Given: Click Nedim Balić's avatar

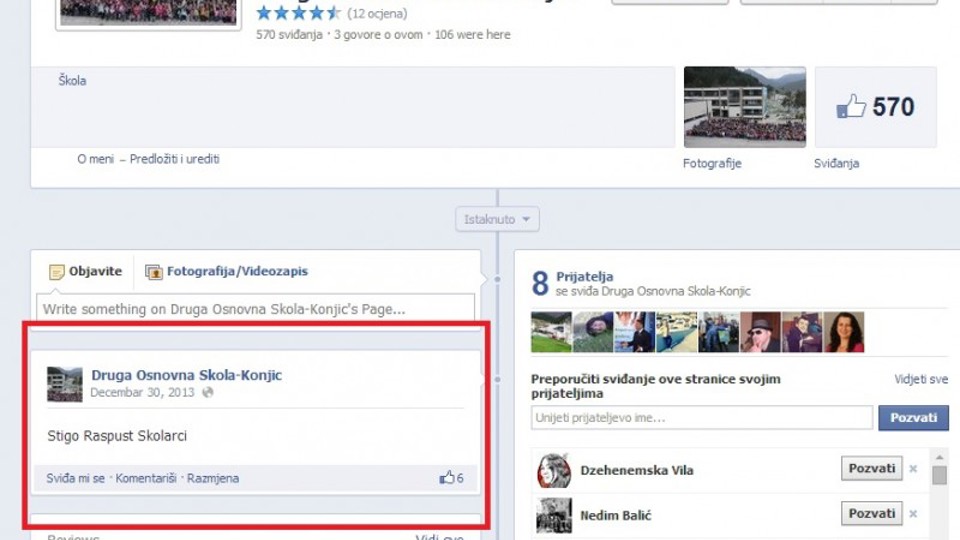Looking at the screenshot, I should pos(554,516).
